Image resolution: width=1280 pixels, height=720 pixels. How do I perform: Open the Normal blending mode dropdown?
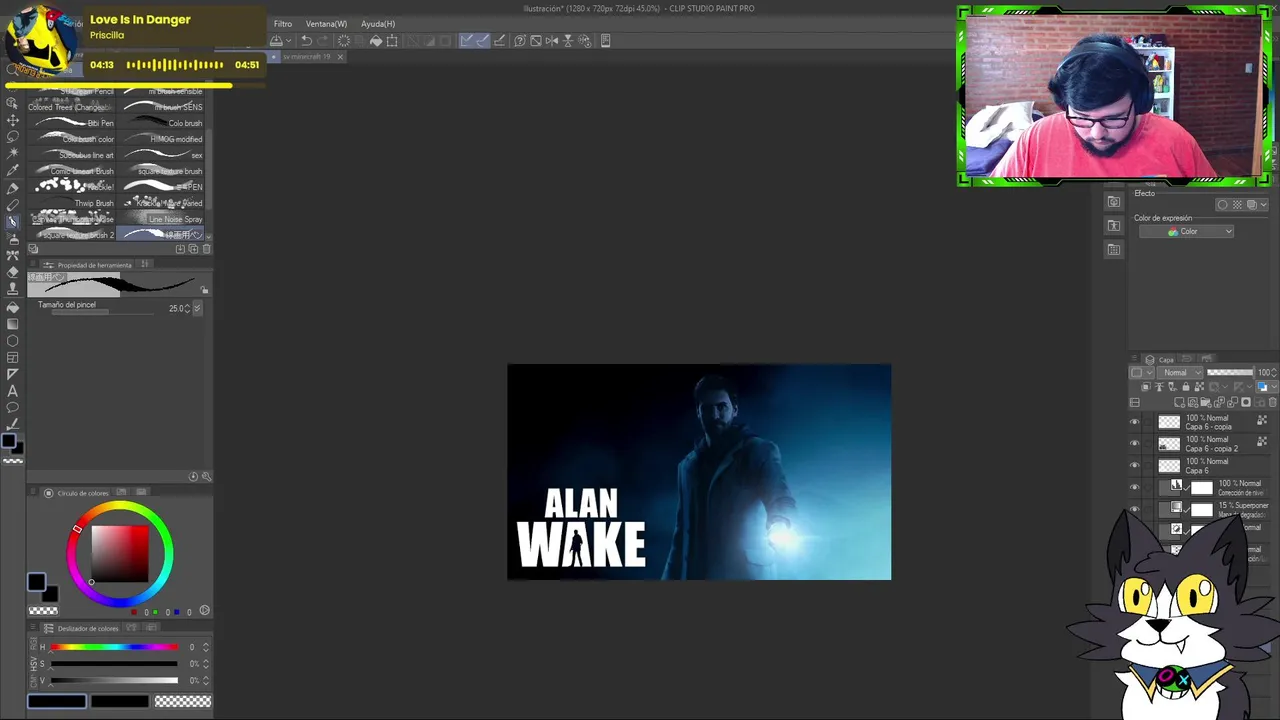pyautogui.click(x=1181, y=373)
